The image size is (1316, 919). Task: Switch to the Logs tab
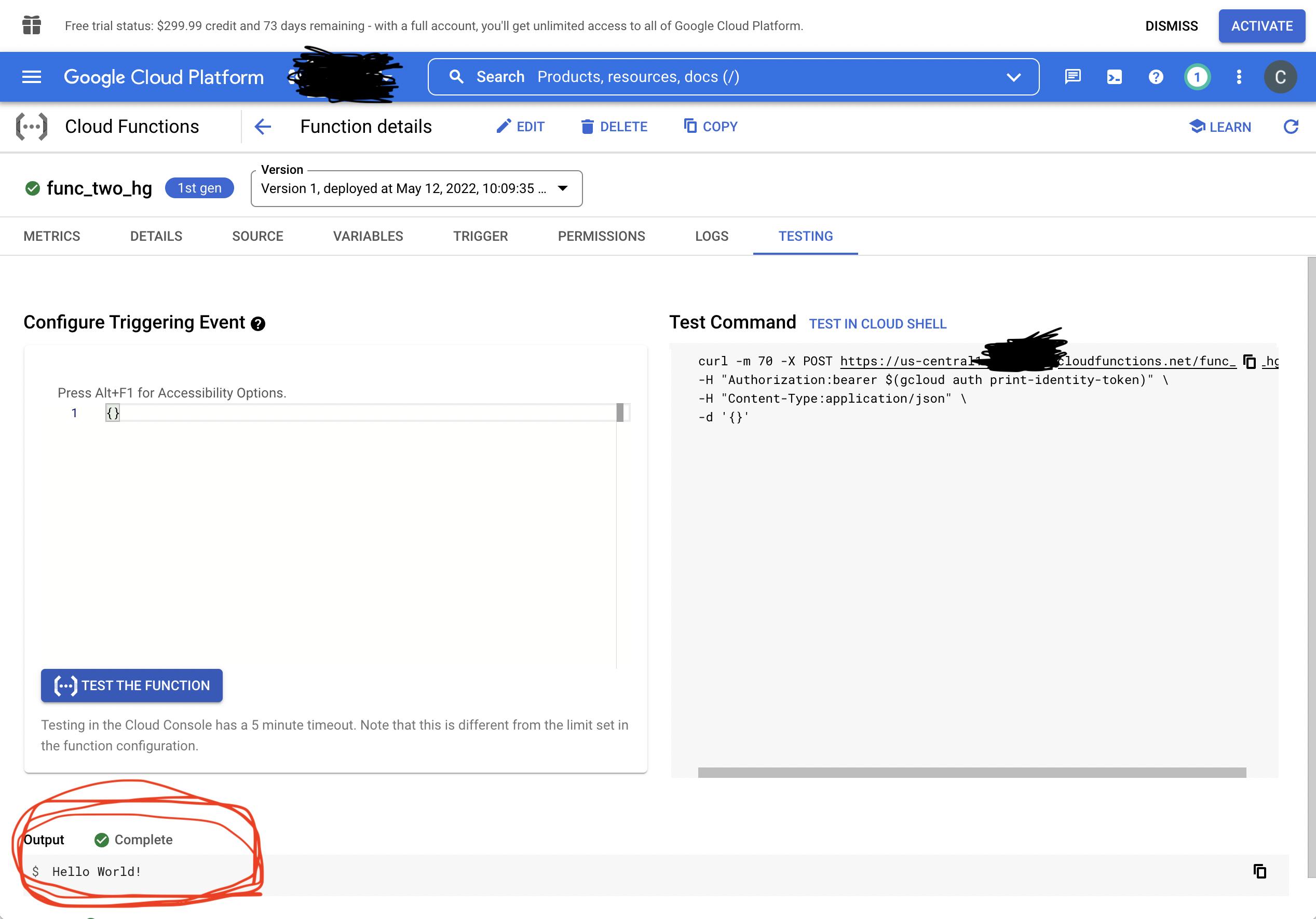[711, 236]
